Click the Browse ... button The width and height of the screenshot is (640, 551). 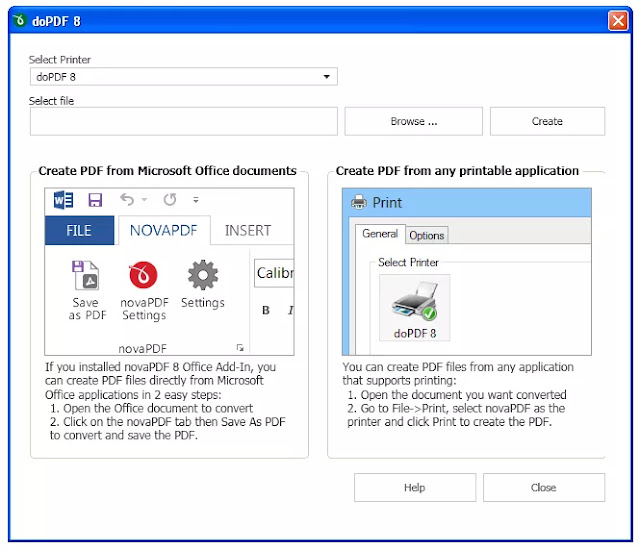413,121
